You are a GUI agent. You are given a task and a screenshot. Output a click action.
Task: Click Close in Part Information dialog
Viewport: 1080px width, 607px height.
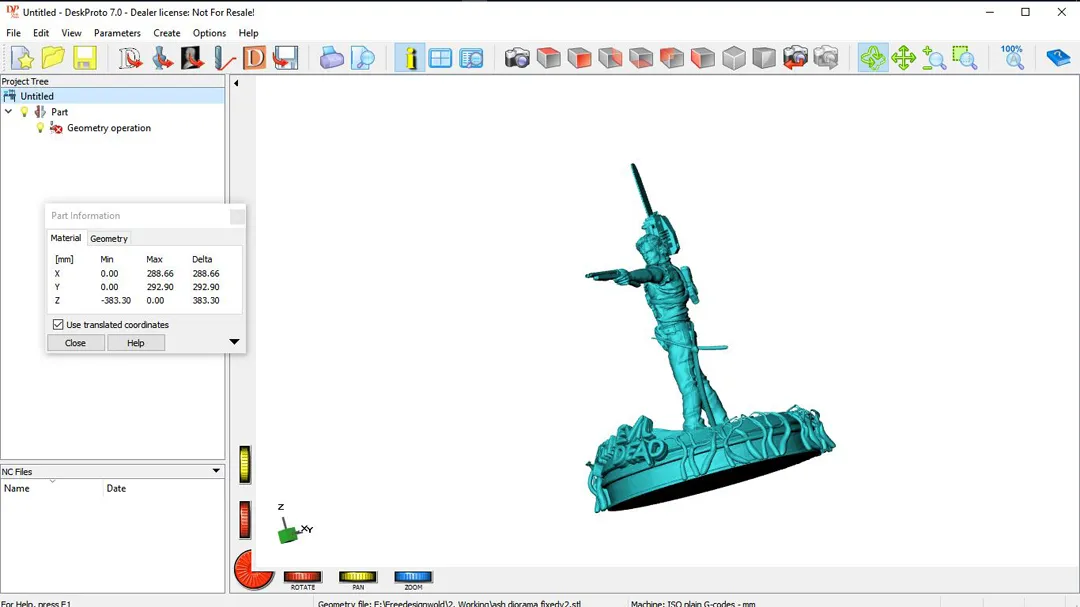pos(75,342)
